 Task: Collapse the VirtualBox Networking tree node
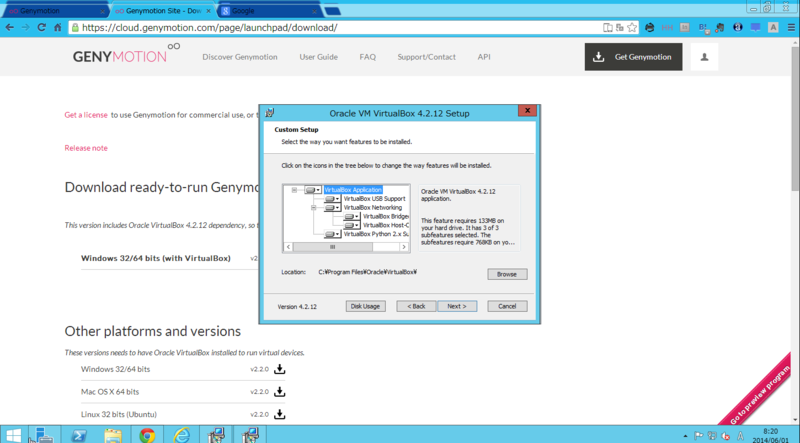pyautogui.click(x=314, y=208)
